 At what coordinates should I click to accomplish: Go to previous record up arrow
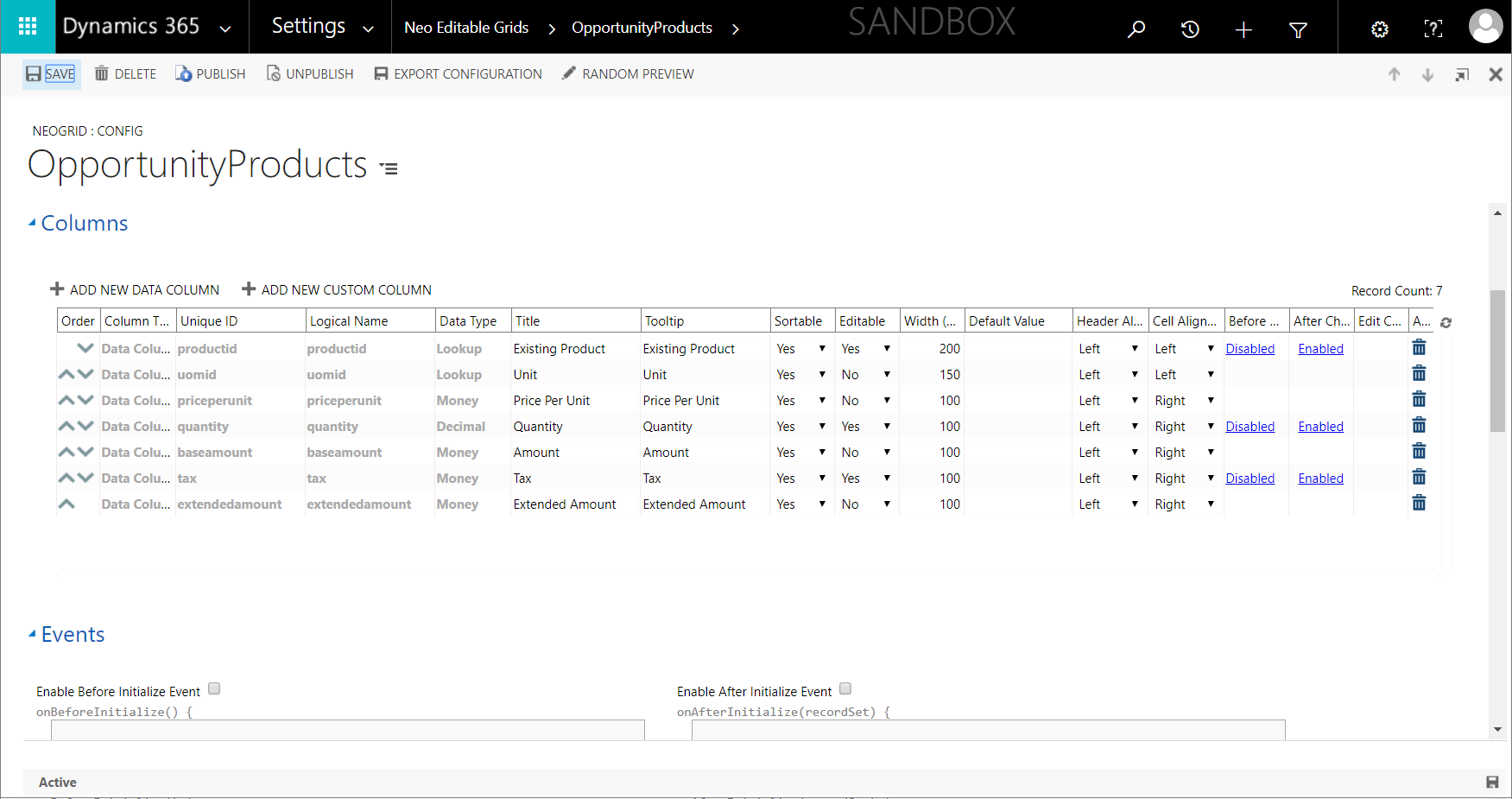(1394, 74)
